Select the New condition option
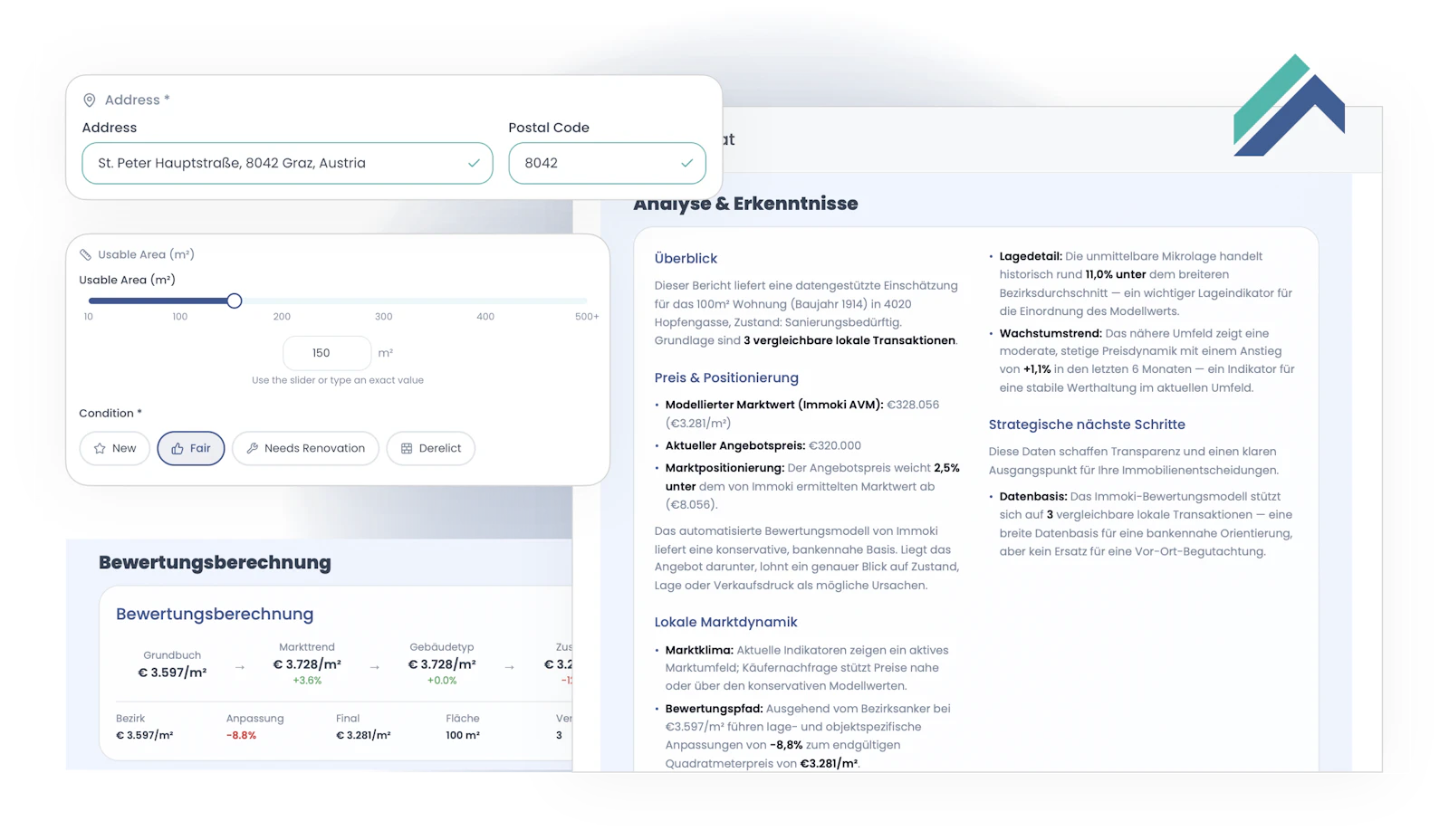The height and width of the screenshot is (840, 1449). pyautogui.click(x=115, y=448)
